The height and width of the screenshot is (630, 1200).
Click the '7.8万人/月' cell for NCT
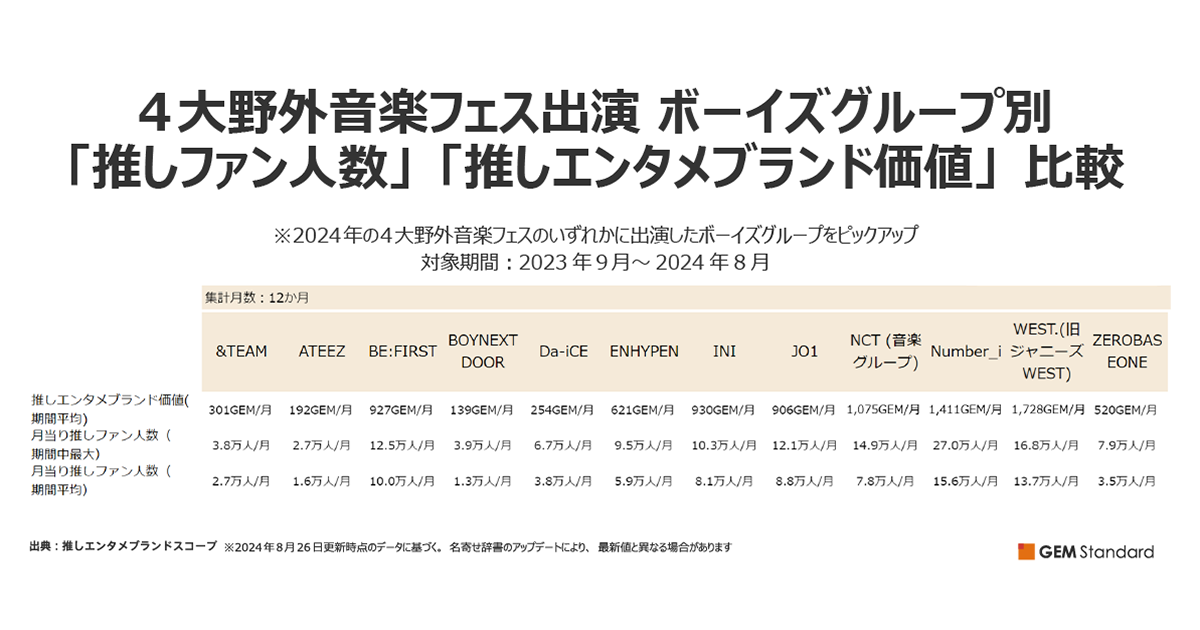point(885,481)
